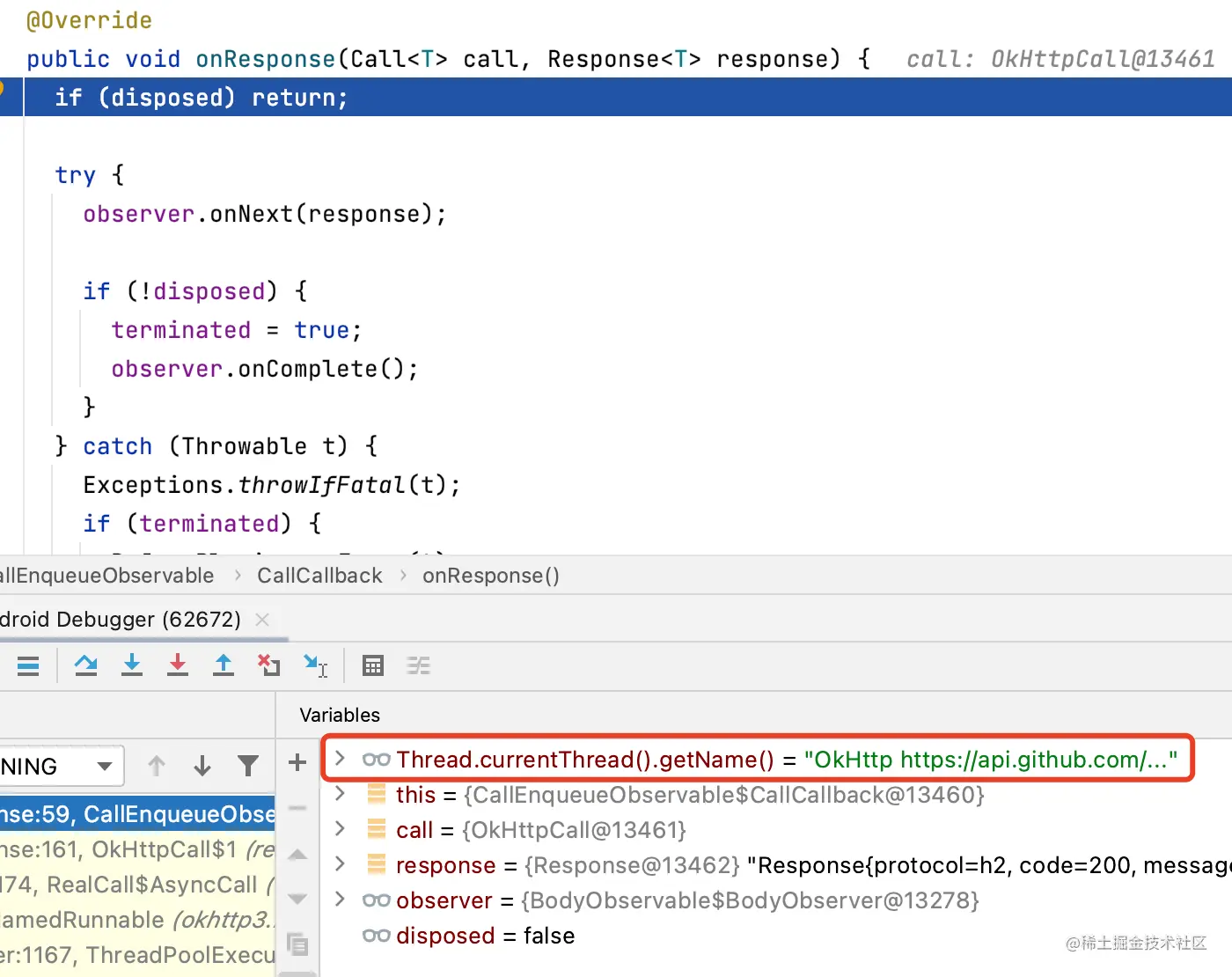The height and width of the screenshot is (977, 1232).
Task: Click the field icon beside the this variable
Action: 377,795
